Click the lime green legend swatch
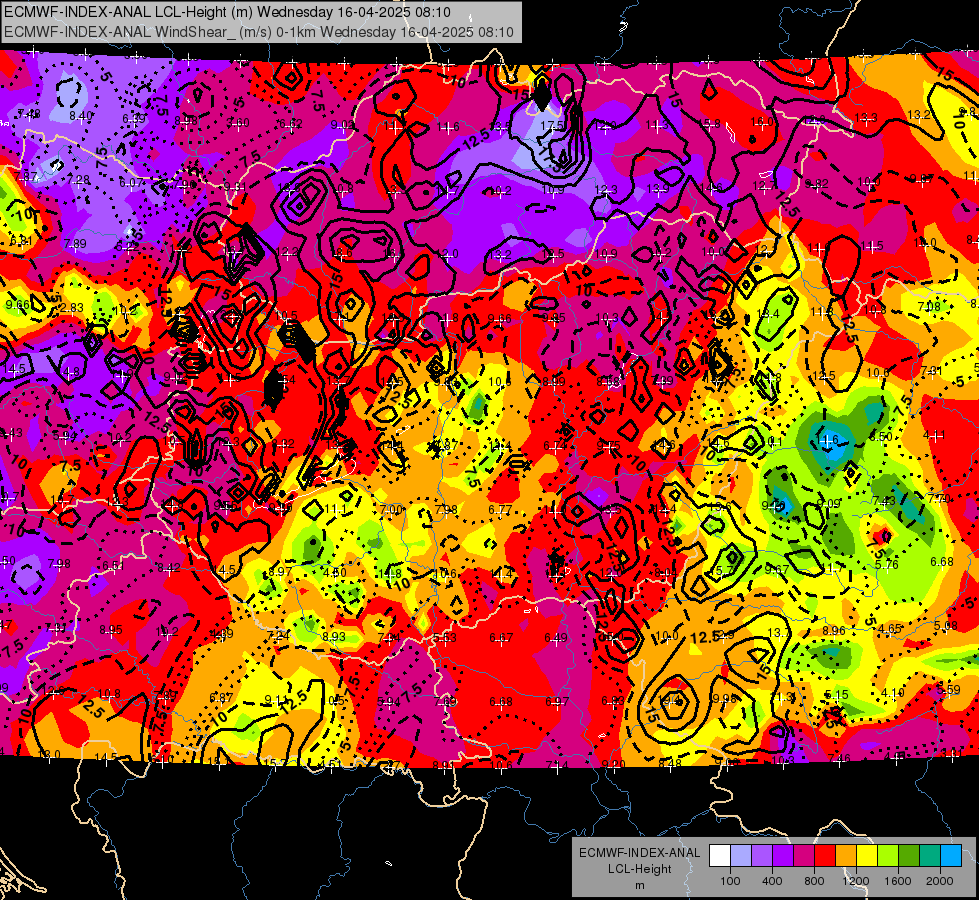This screenshot has width=979, height=900. point(888,856)
